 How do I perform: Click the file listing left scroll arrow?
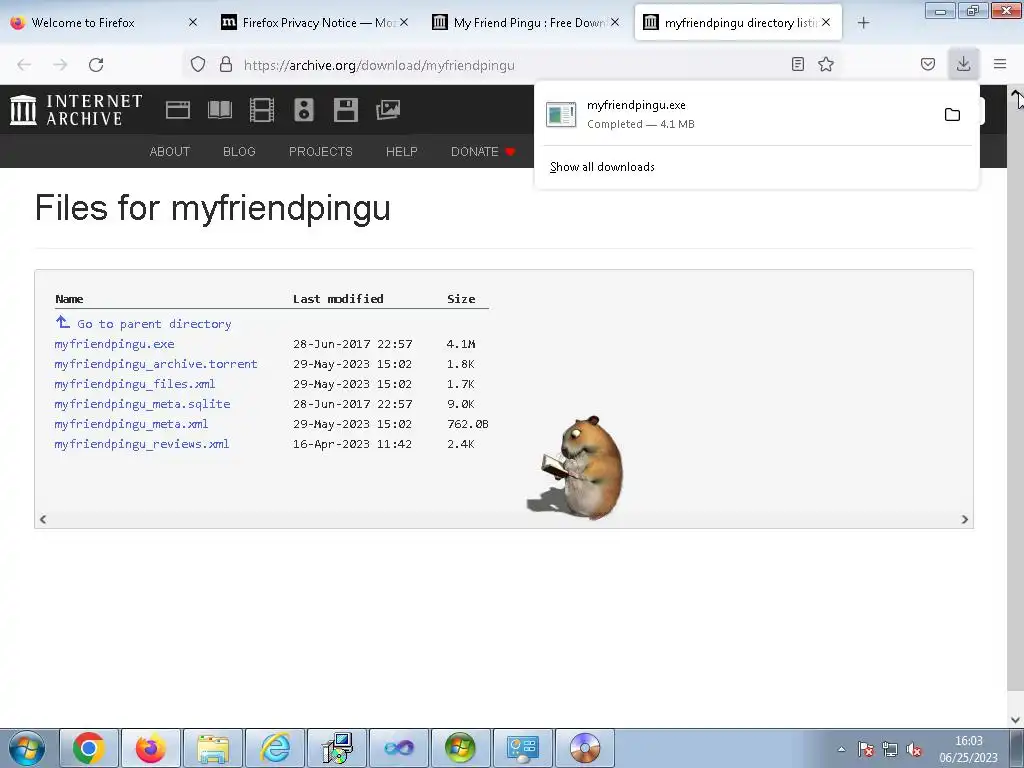click(x=43, y=519)
